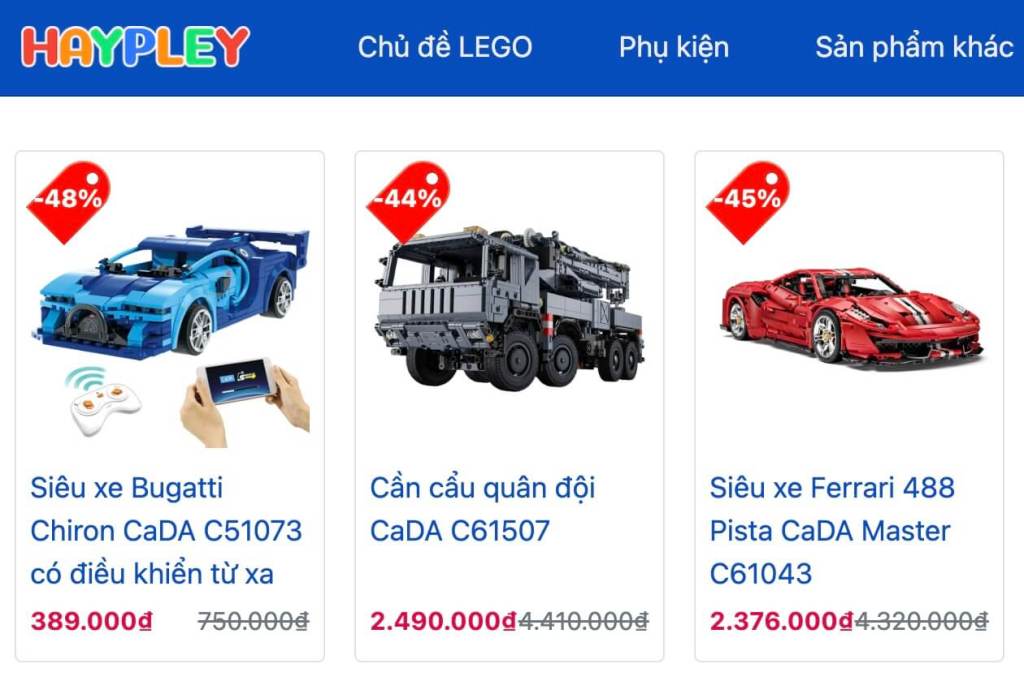Click the -44% discount tag

(408, 201)
